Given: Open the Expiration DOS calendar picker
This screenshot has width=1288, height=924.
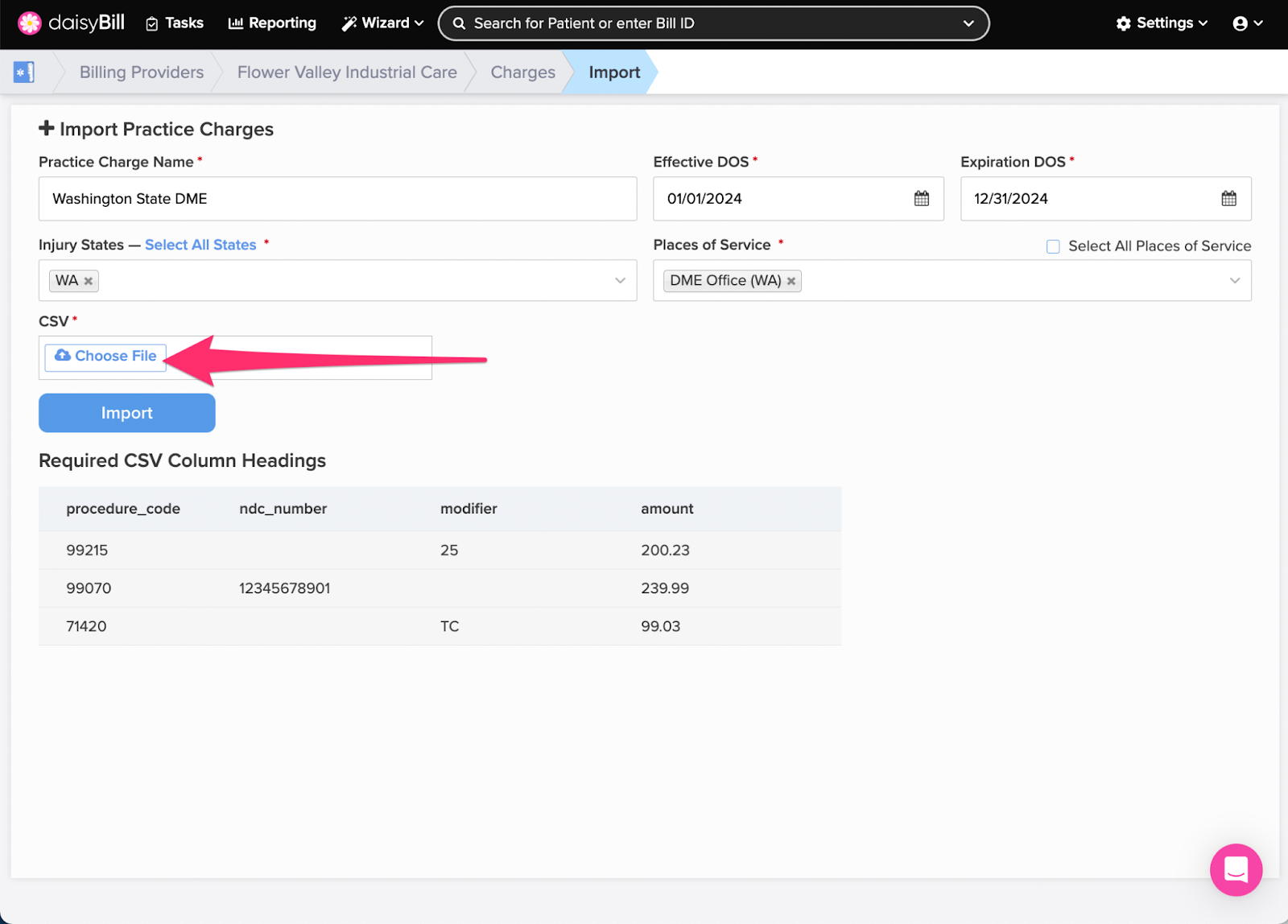Looking at the screenshot, I should coord(1228,199).
